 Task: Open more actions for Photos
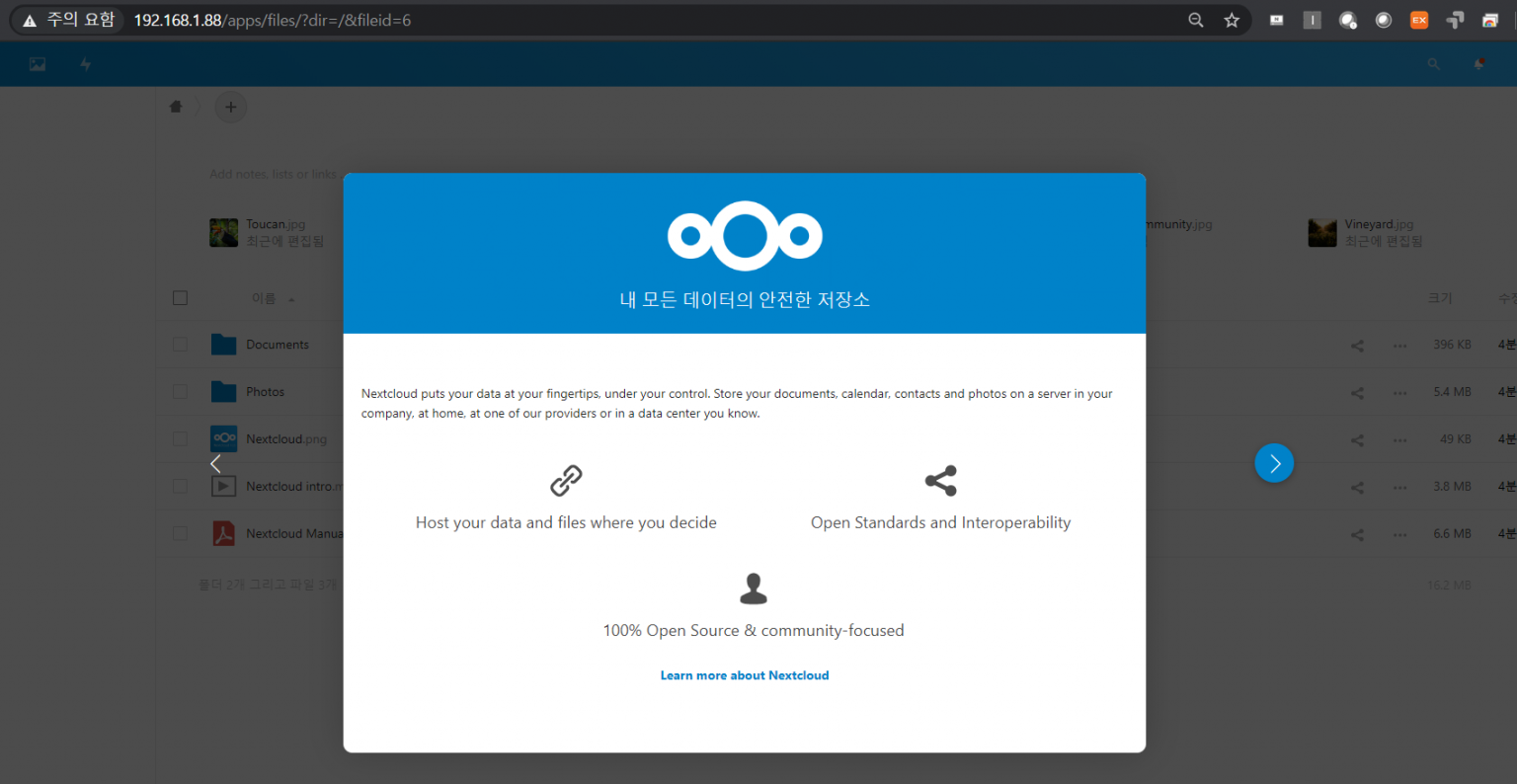coord(1399,393)
